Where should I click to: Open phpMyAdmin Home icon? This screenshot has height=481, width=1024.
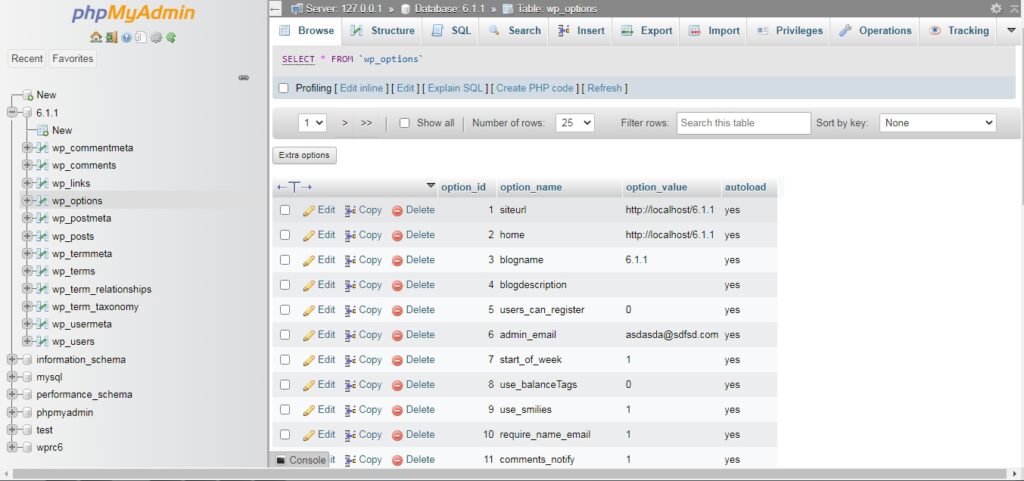pyautogui.click(x=96, y=38)
